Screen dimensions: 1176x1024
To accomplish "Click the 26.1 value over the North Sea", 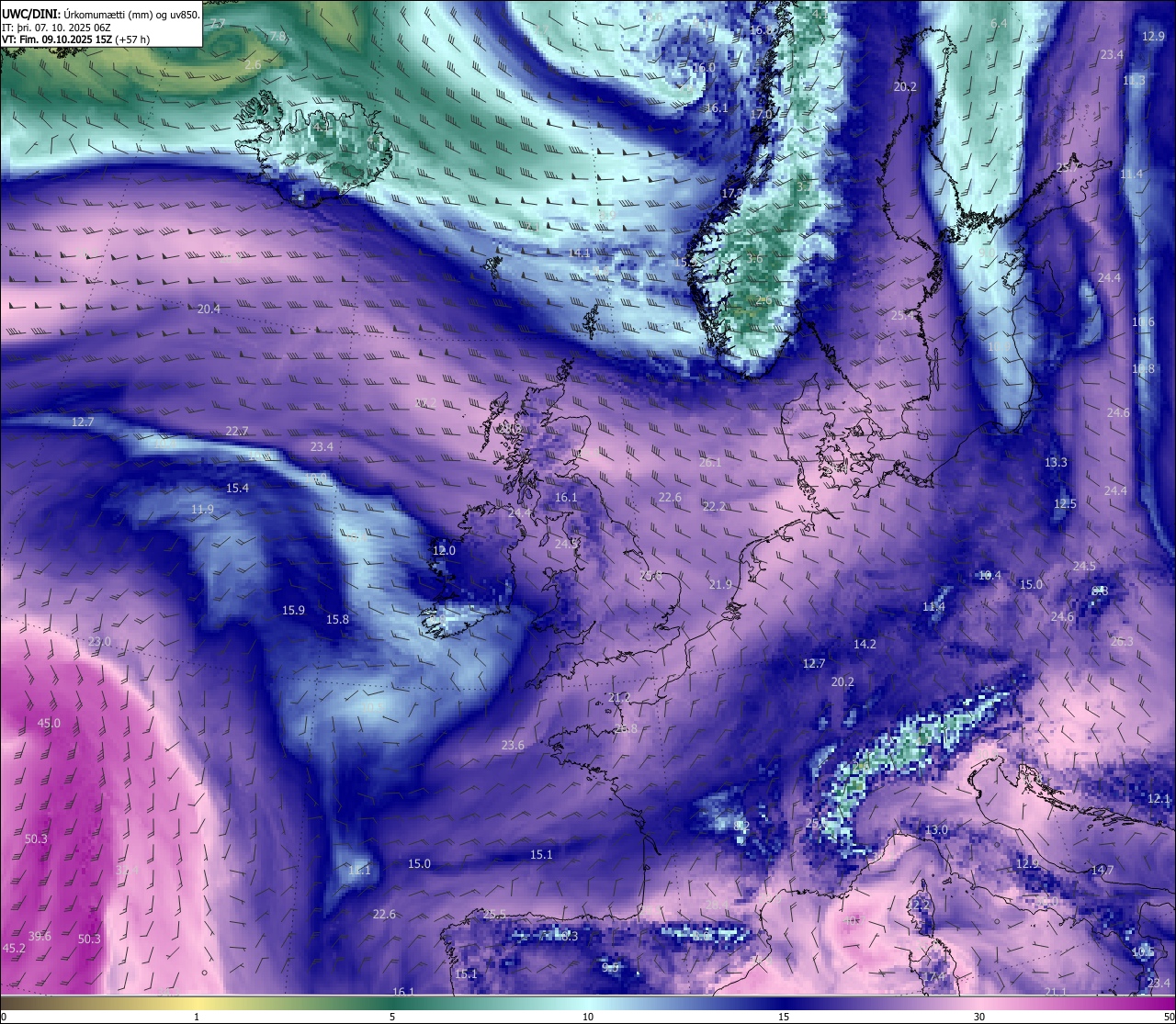I will pyautogui.click(x=710, y=463).
